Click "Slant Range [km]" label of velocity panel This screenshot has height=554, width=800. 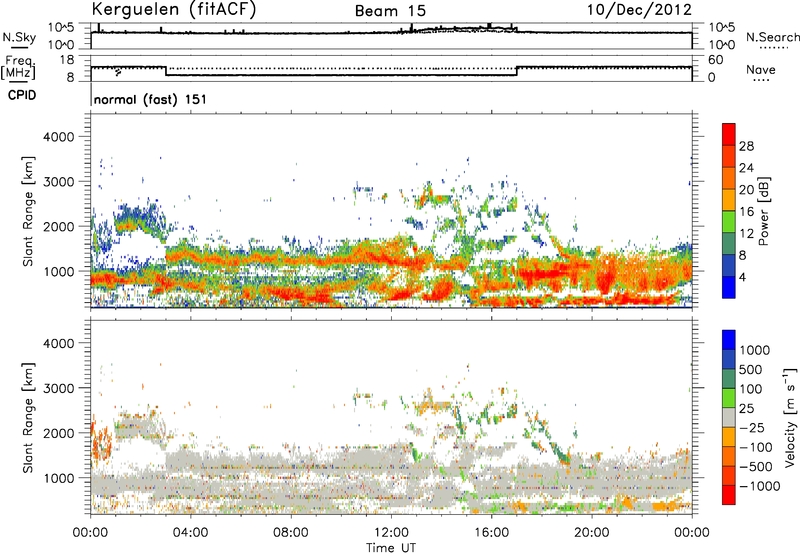click(x=28, y=418)
